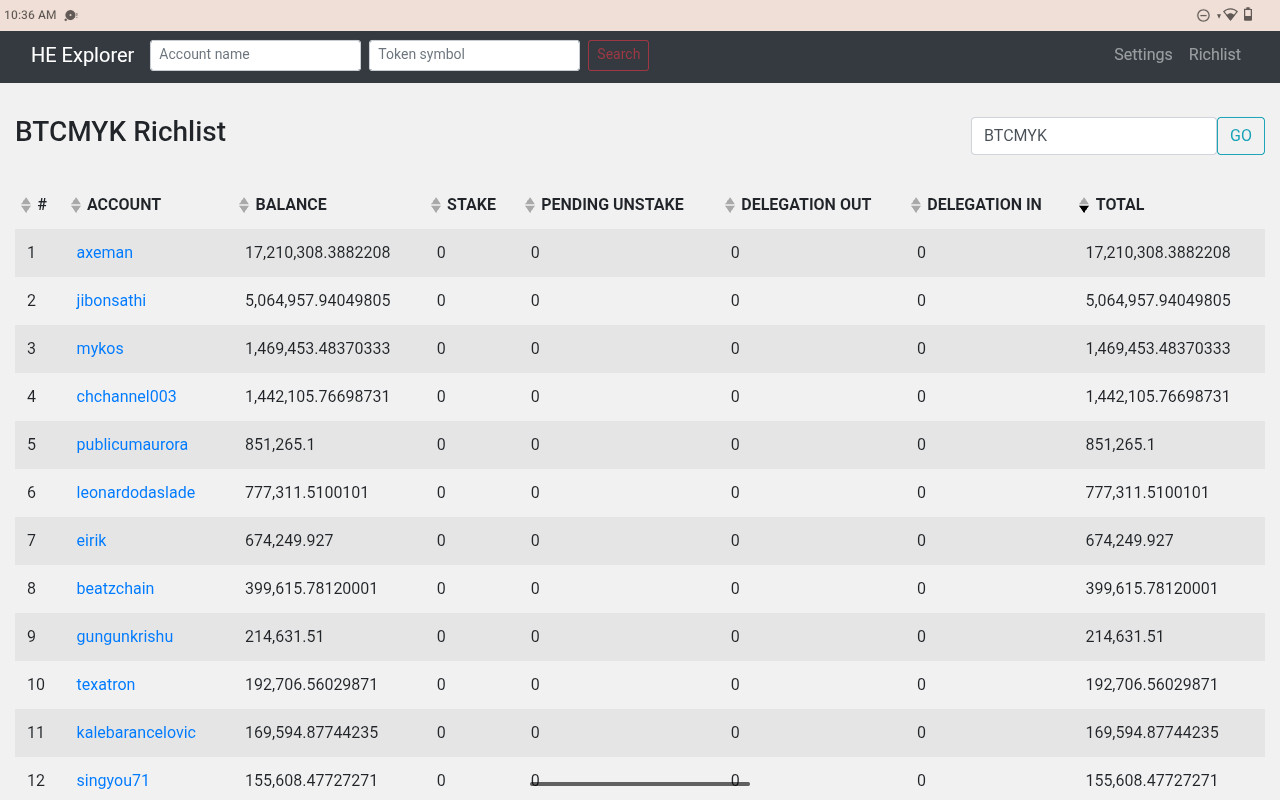Click the sort icon next to ACCOUNT header

tap(76, 205)
